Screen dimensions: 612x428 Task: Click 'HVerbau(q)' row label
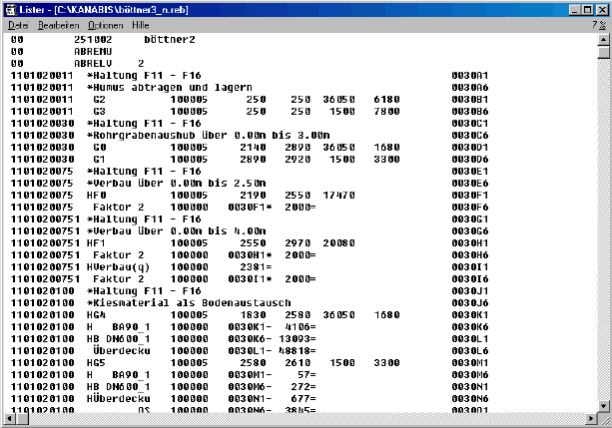tap(118, 267)
